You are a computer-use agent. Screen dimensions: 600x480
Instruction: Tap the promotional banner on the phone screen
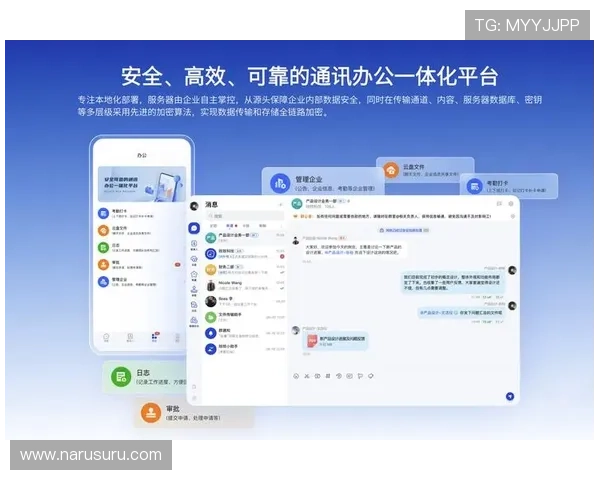[142, 184]
